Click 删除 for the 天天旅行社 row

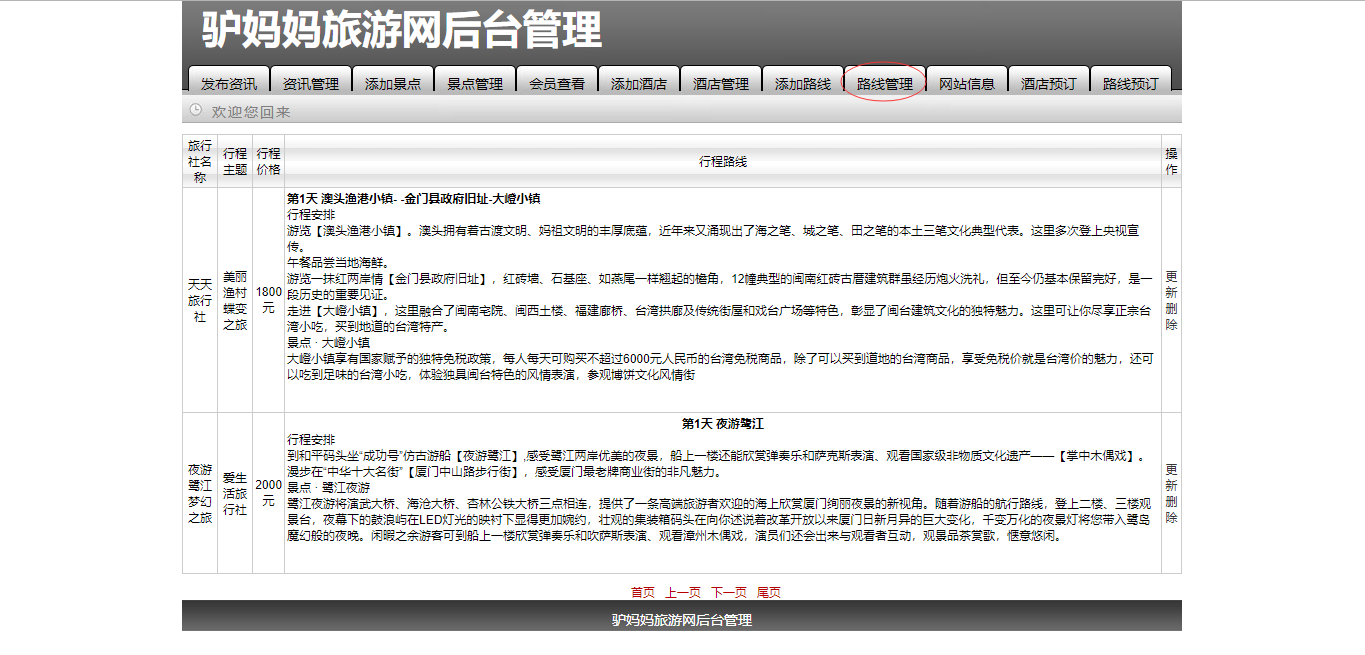pos(1171,316)
